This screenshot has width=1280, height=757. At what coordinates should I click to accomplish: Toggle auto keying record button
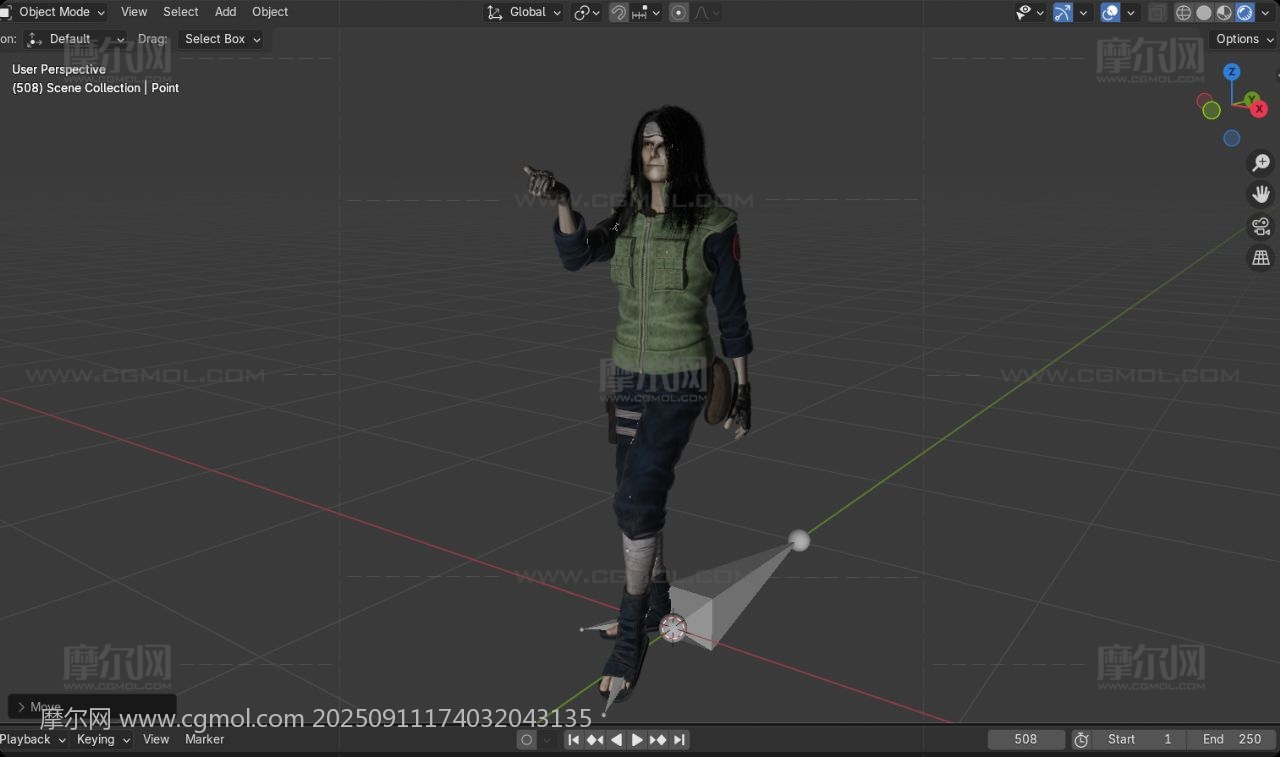[x=527, y=740]
